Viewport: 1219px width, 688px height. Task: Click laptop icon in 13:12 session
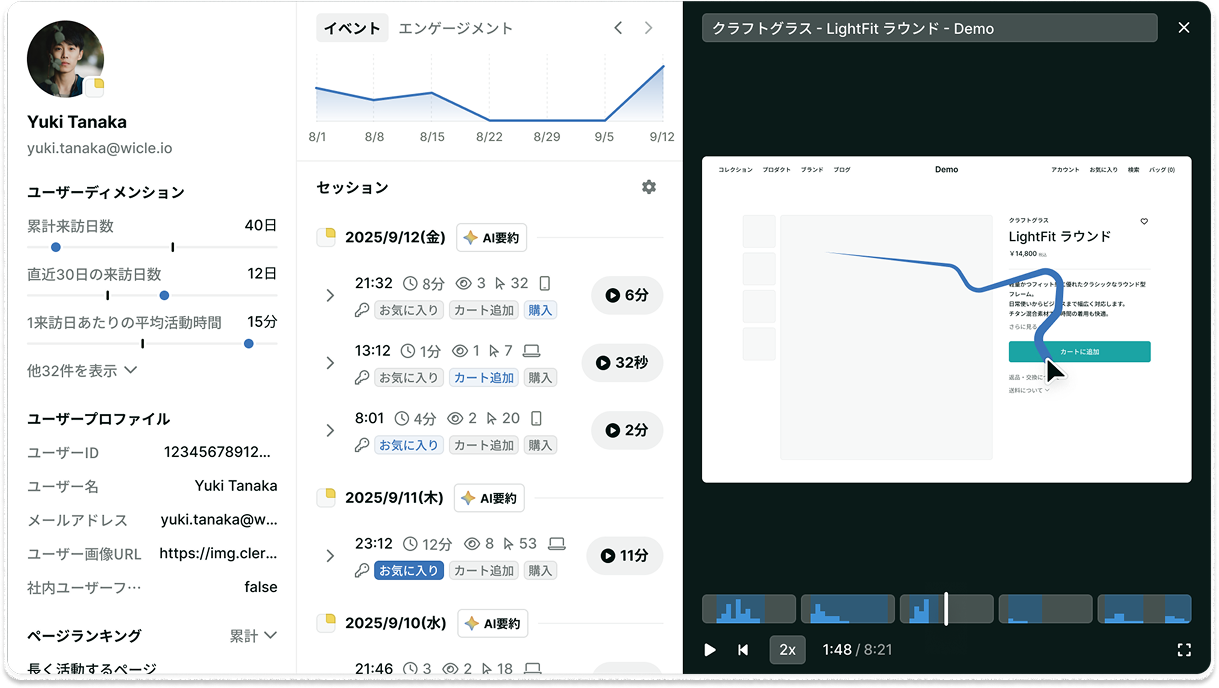(x=532, y=351)
